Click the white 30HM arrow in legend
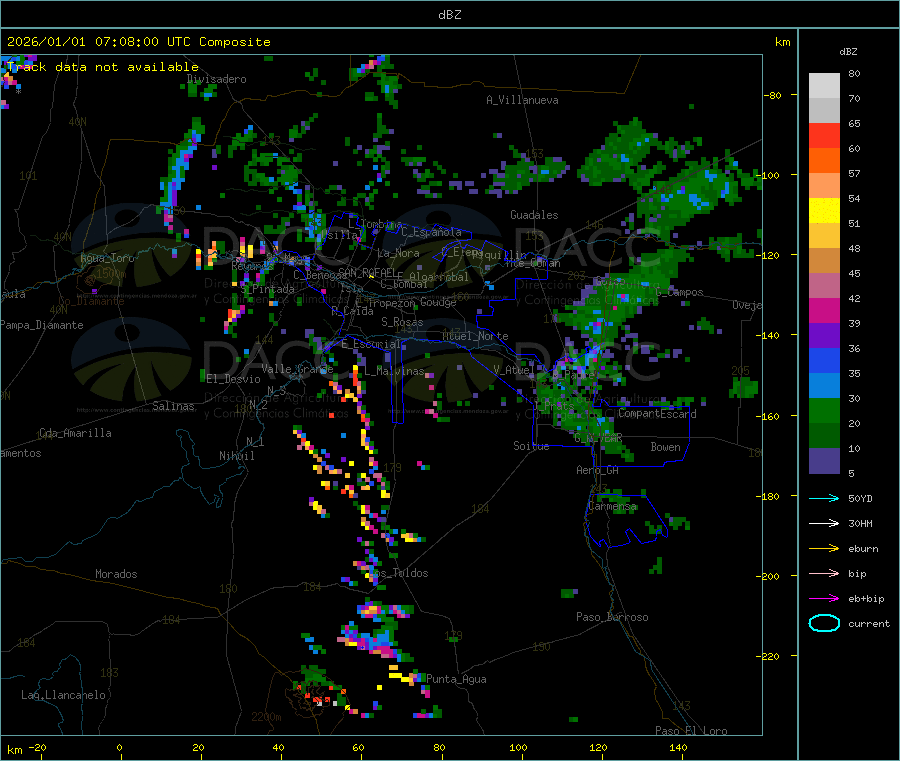Viewport: 900px width, 761px height. [x=824, y=523]
